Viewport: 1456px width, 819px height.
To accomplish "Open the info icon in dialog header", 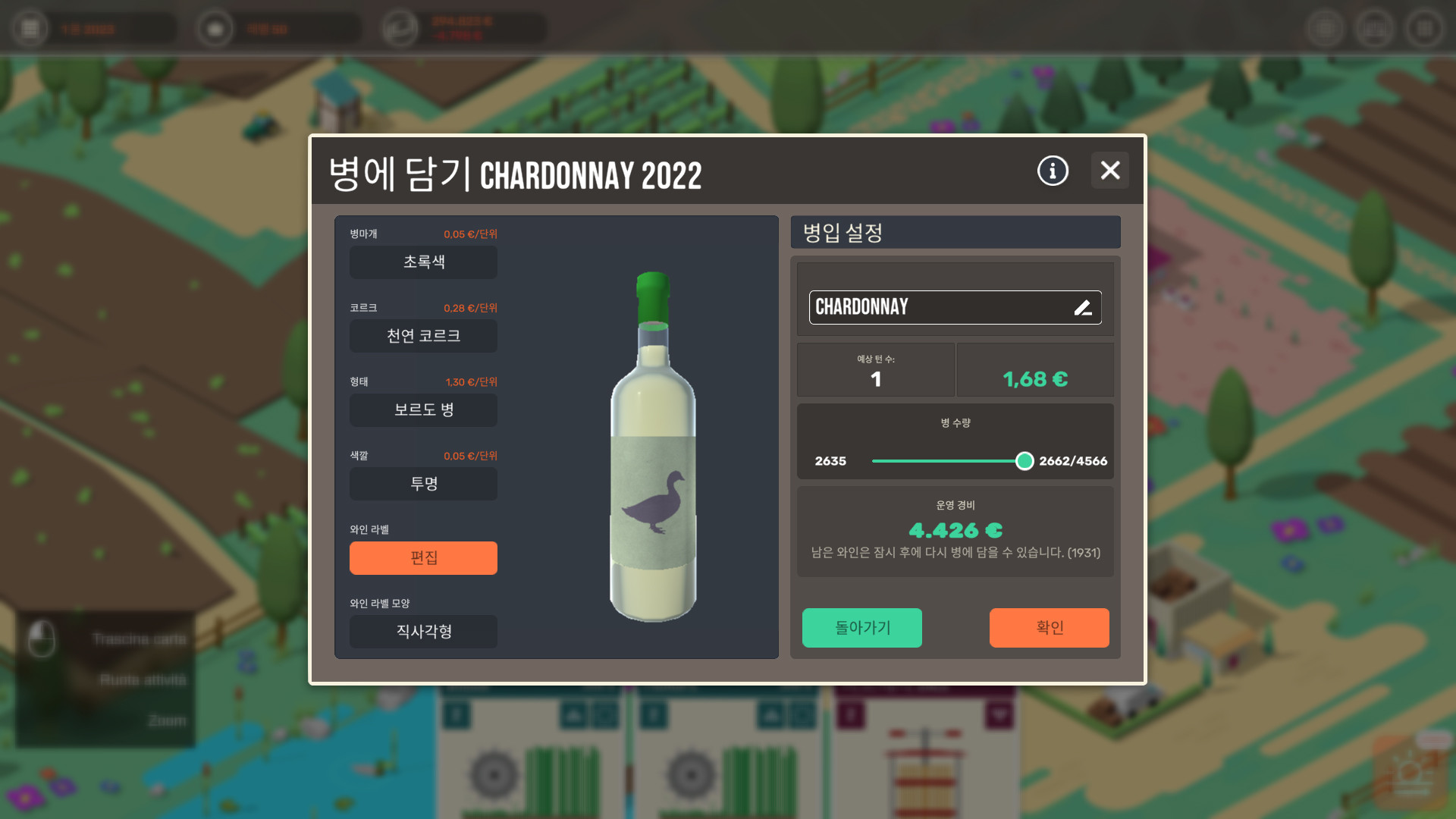I will [1053, 171].
